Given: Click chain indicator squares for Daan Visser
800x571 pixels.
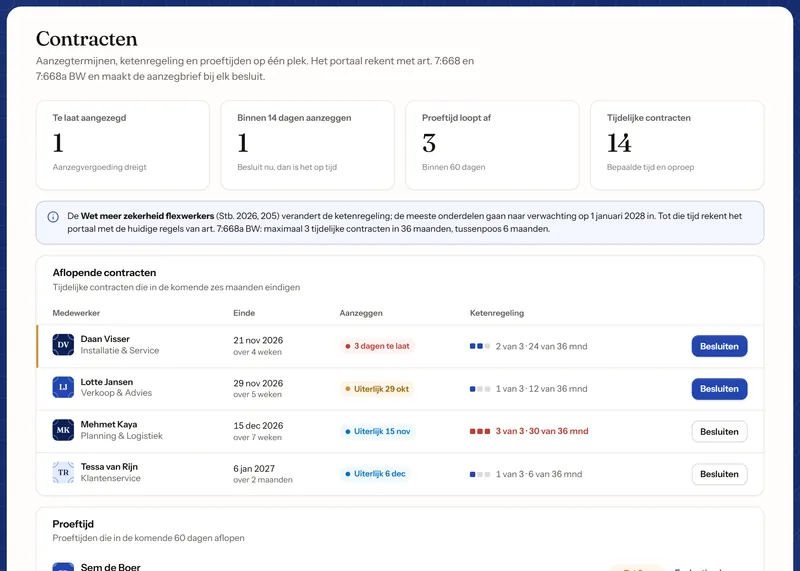Looking at the screenshot, I should 480,346.
